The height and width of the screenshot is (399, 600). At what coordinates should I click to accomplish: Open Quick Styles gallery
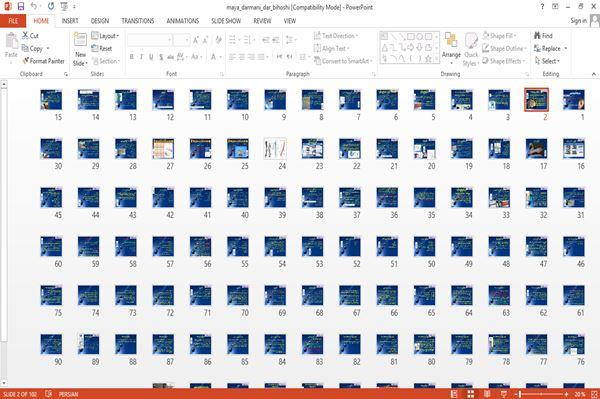coord(471,50)
